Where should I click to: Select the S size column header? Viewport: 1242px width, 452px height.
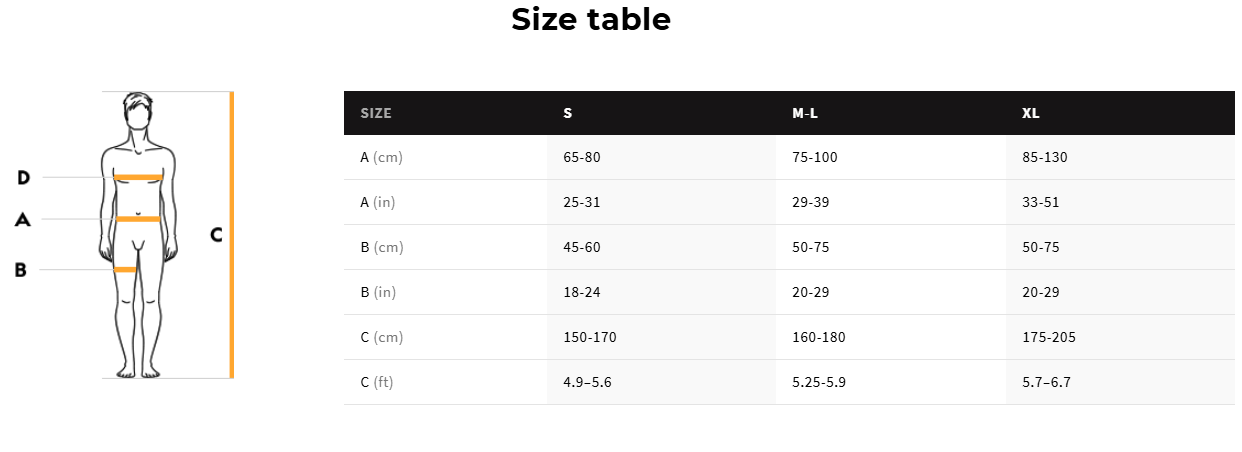pyautogui.click(x=567, y=113)
